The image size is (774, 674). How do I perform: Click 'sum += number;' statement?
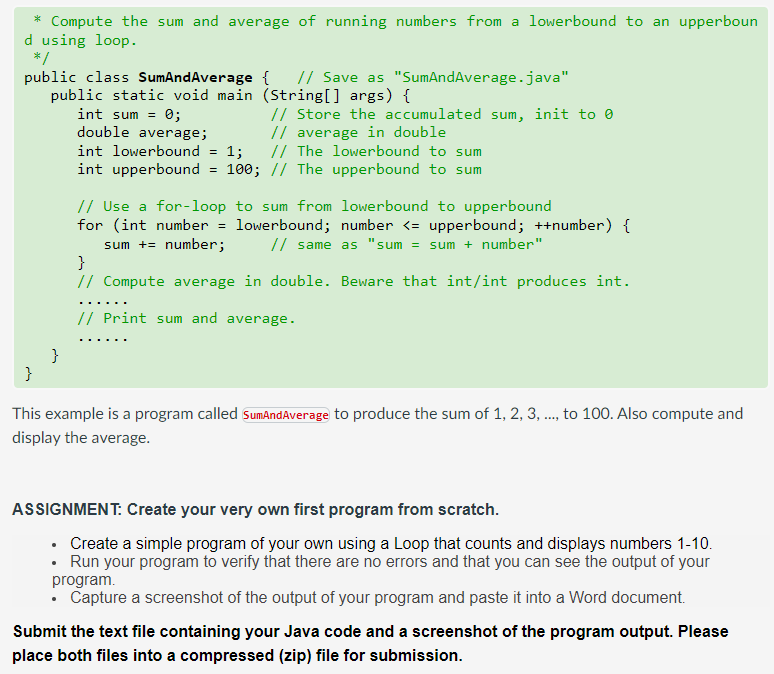click(164, 244)
